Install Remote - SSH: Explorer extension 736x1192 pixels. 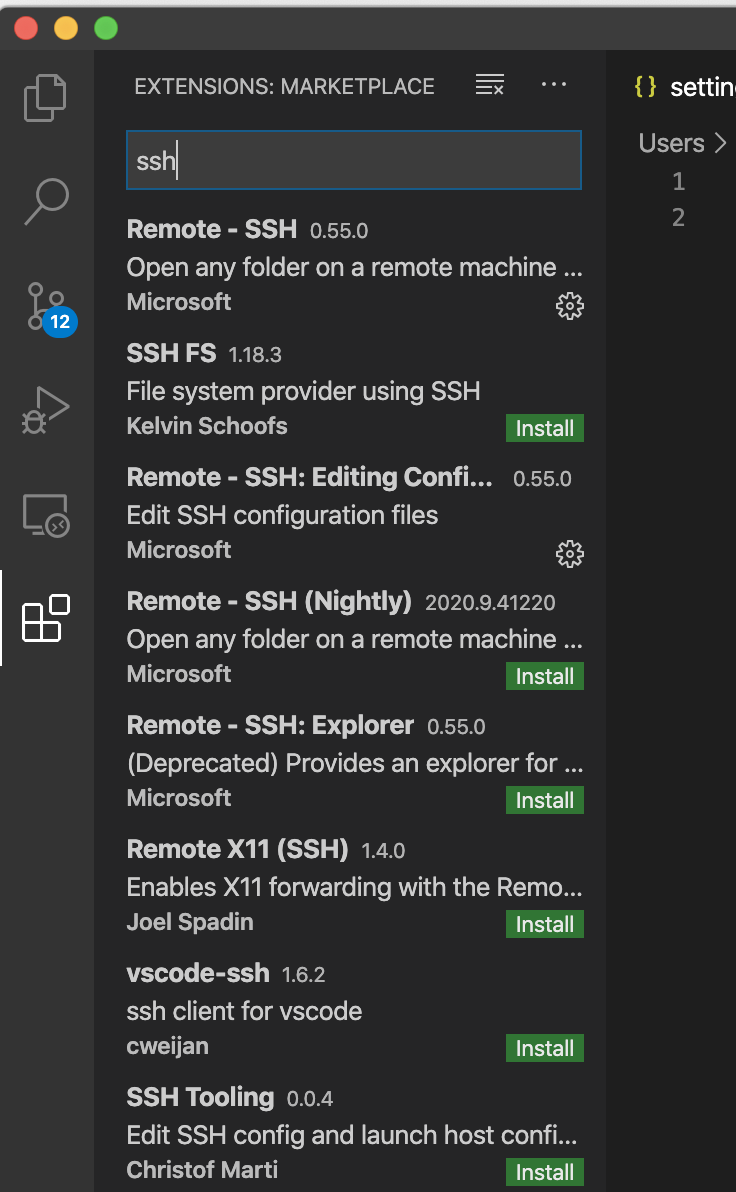point(544,800)
